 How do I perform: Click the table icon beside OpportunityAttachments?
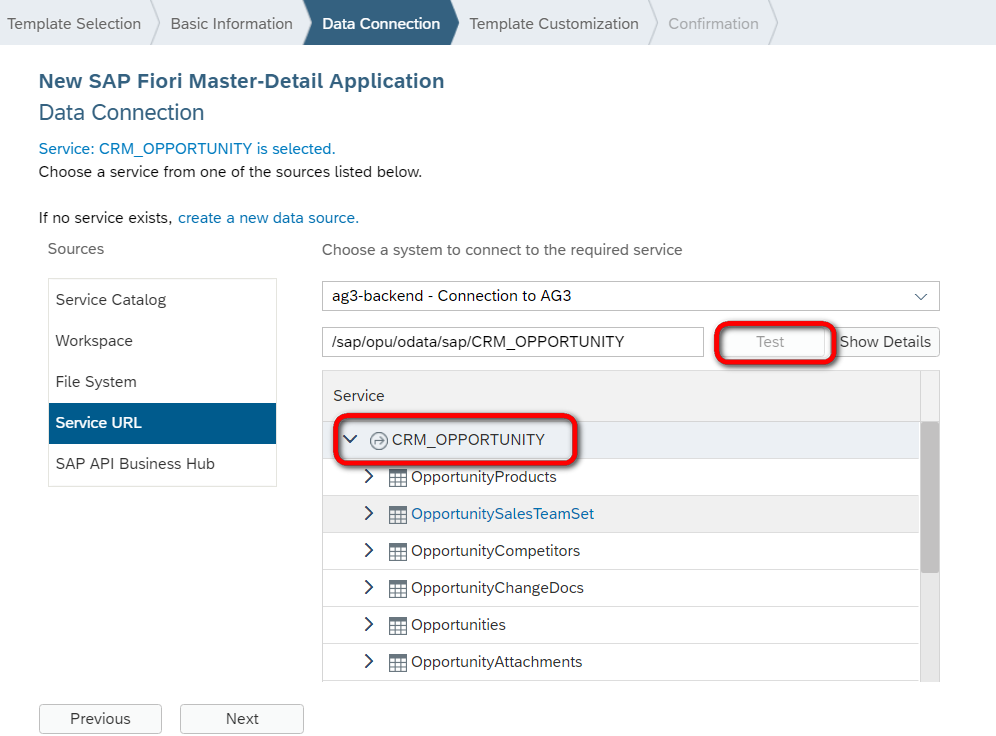[x=398, y=662]
